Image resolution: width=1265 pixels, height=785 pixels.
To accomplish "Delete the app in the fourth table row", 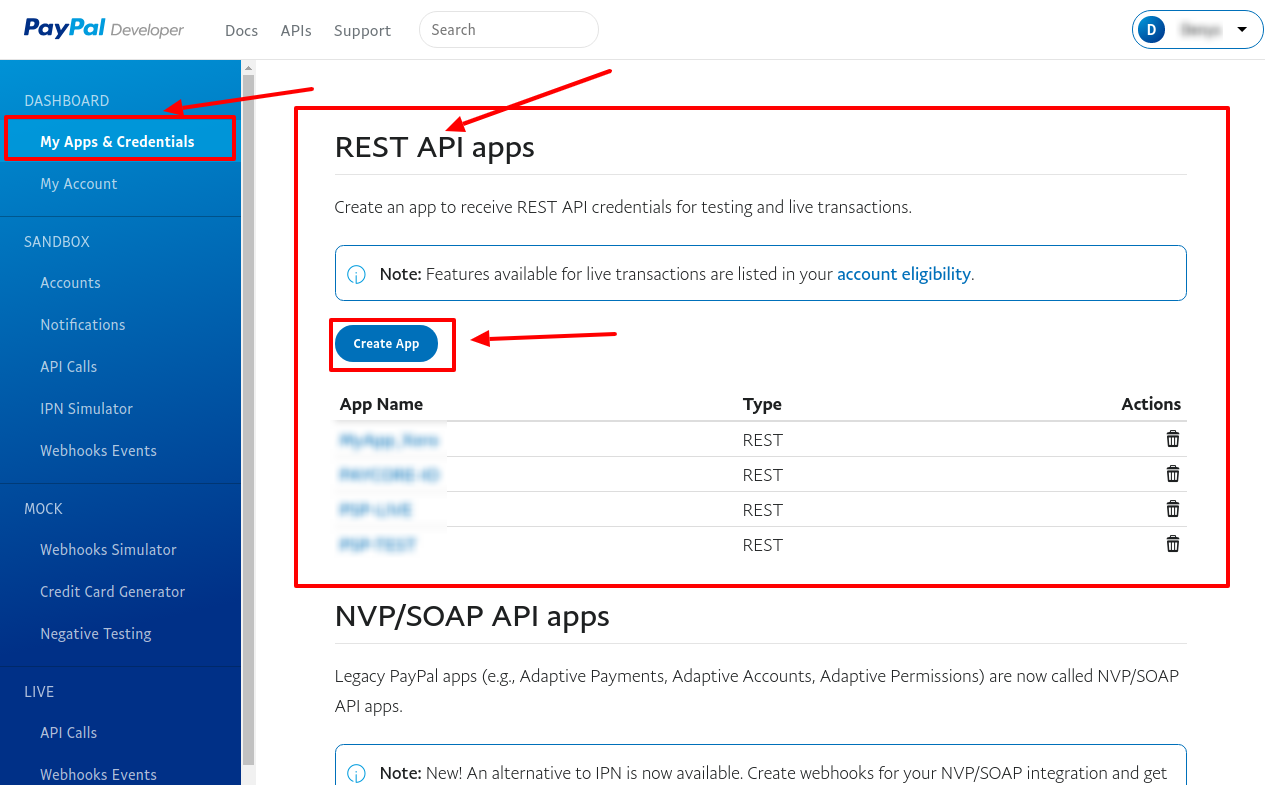I will click(1173, 544).
